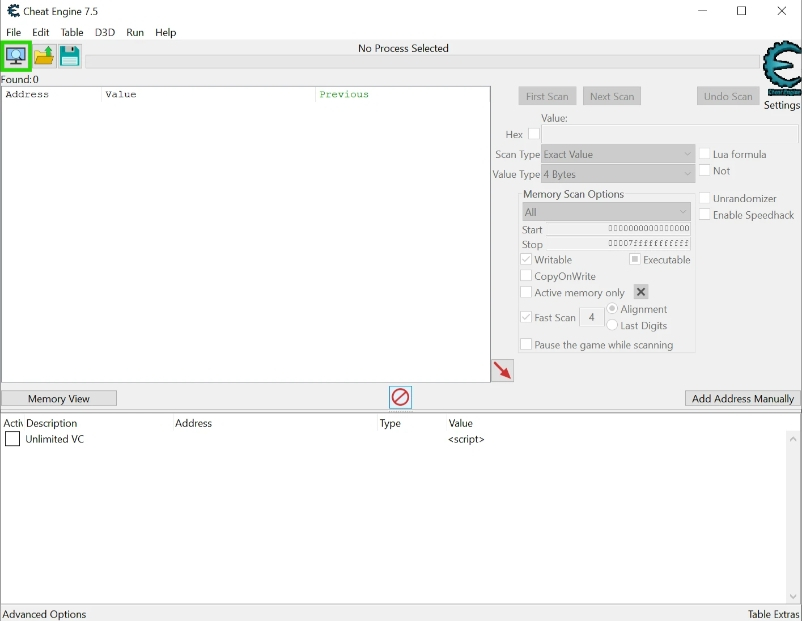Click the scan Value input field

669,134
